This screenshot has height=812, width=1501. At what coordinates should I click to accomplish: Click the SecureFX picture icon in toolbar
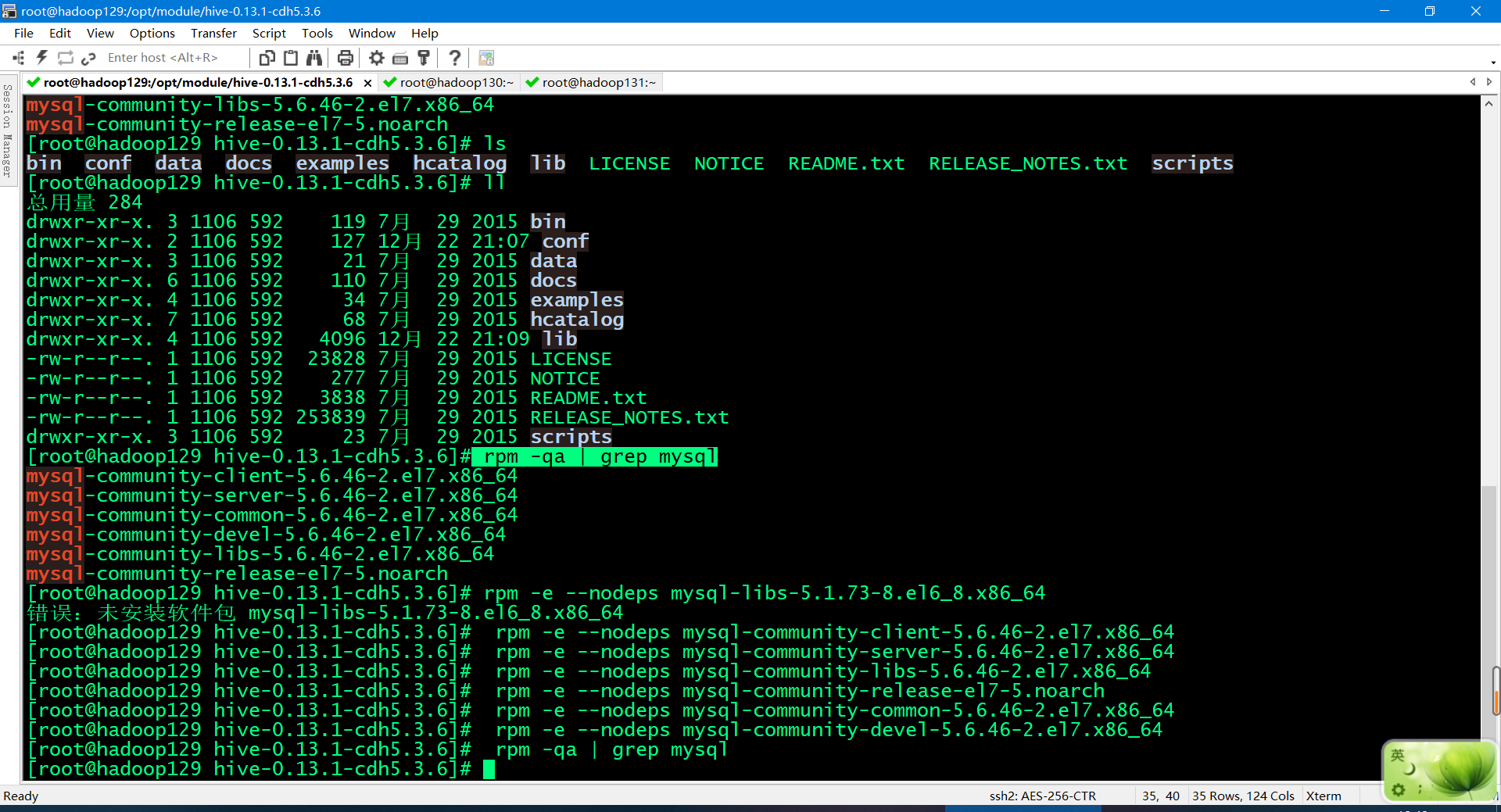486,58
